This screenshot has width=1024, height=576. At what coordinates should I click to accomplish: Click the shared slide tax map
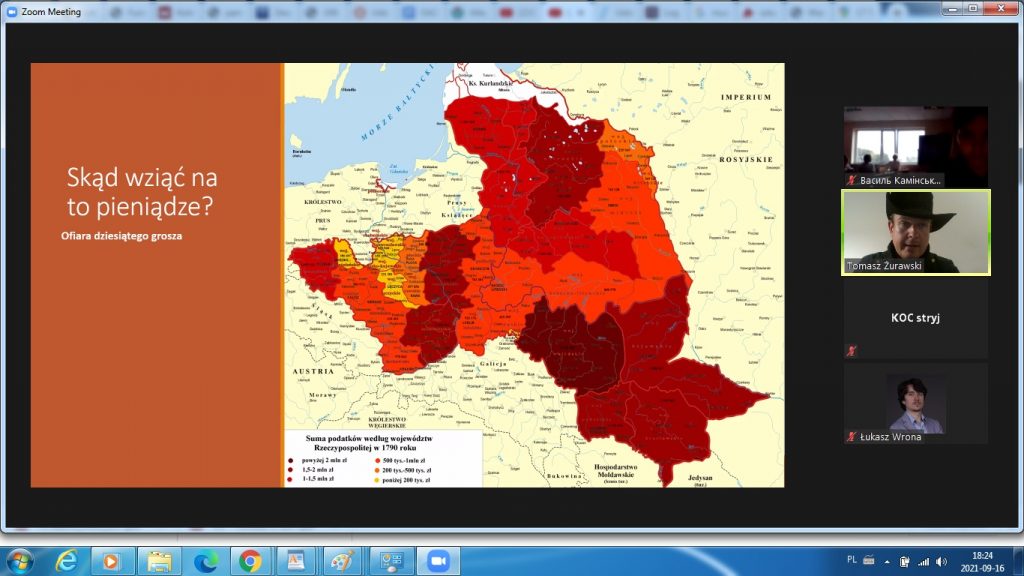[533, 275]
